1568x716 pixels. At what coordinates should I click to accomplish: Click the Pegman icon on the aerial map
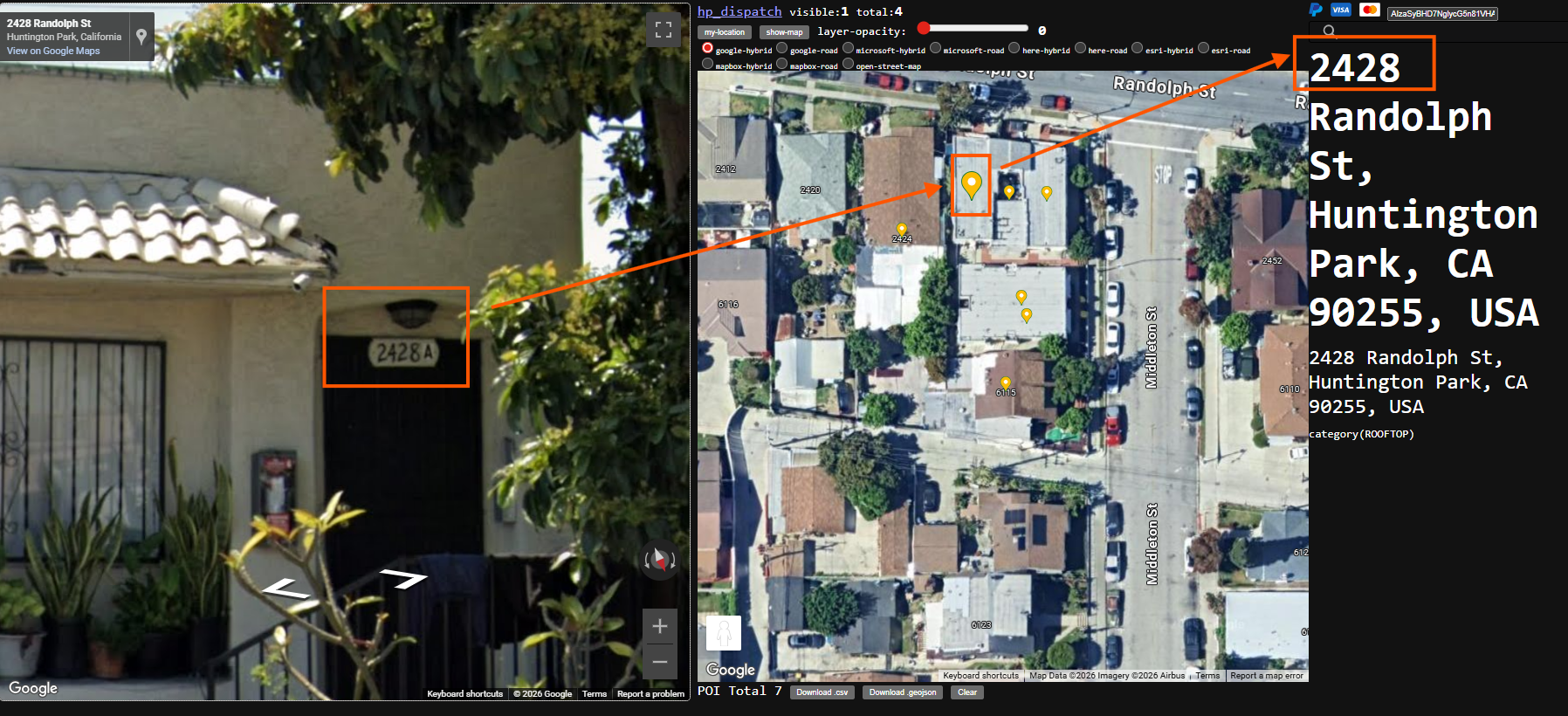723,633
